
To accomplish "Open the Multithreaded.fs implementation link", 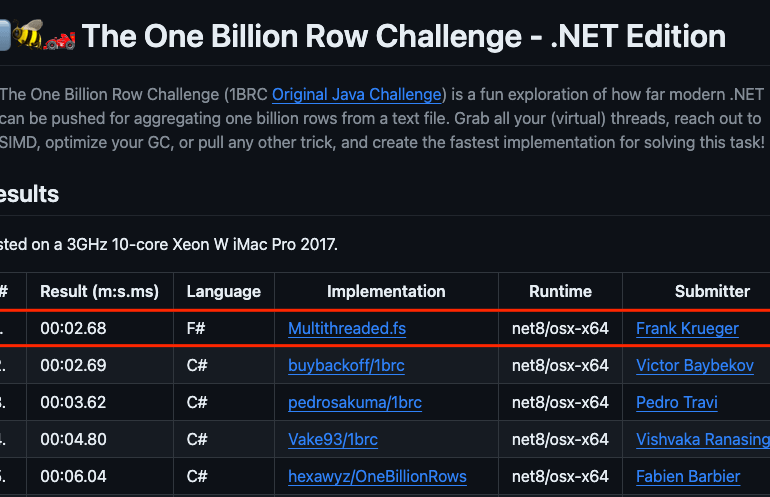I will [347, 328].
